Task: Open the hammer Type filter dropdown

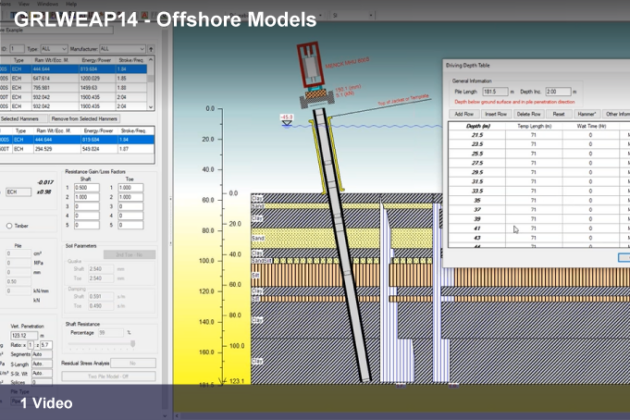Action: 53,49
